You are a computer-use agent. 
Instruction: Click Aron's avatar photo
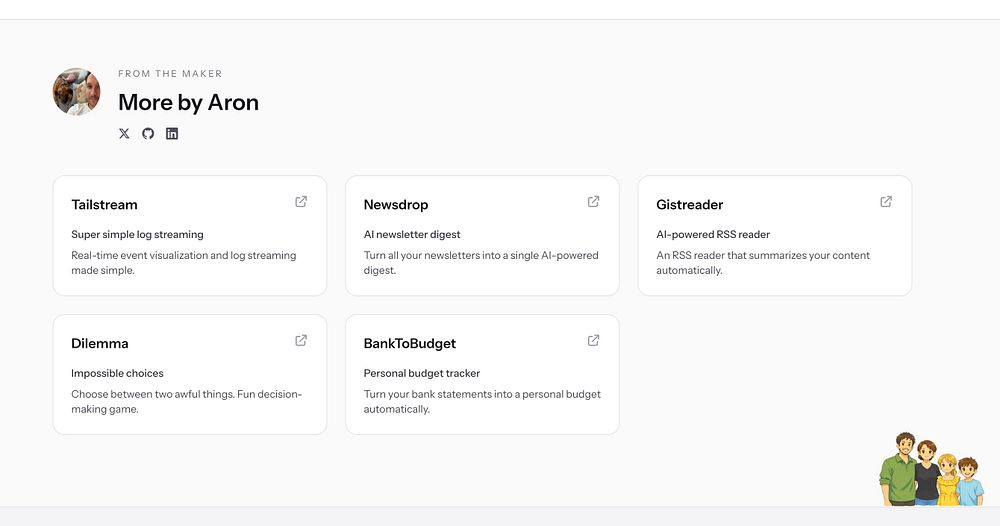pyautogui.click(x=77, y=92)
